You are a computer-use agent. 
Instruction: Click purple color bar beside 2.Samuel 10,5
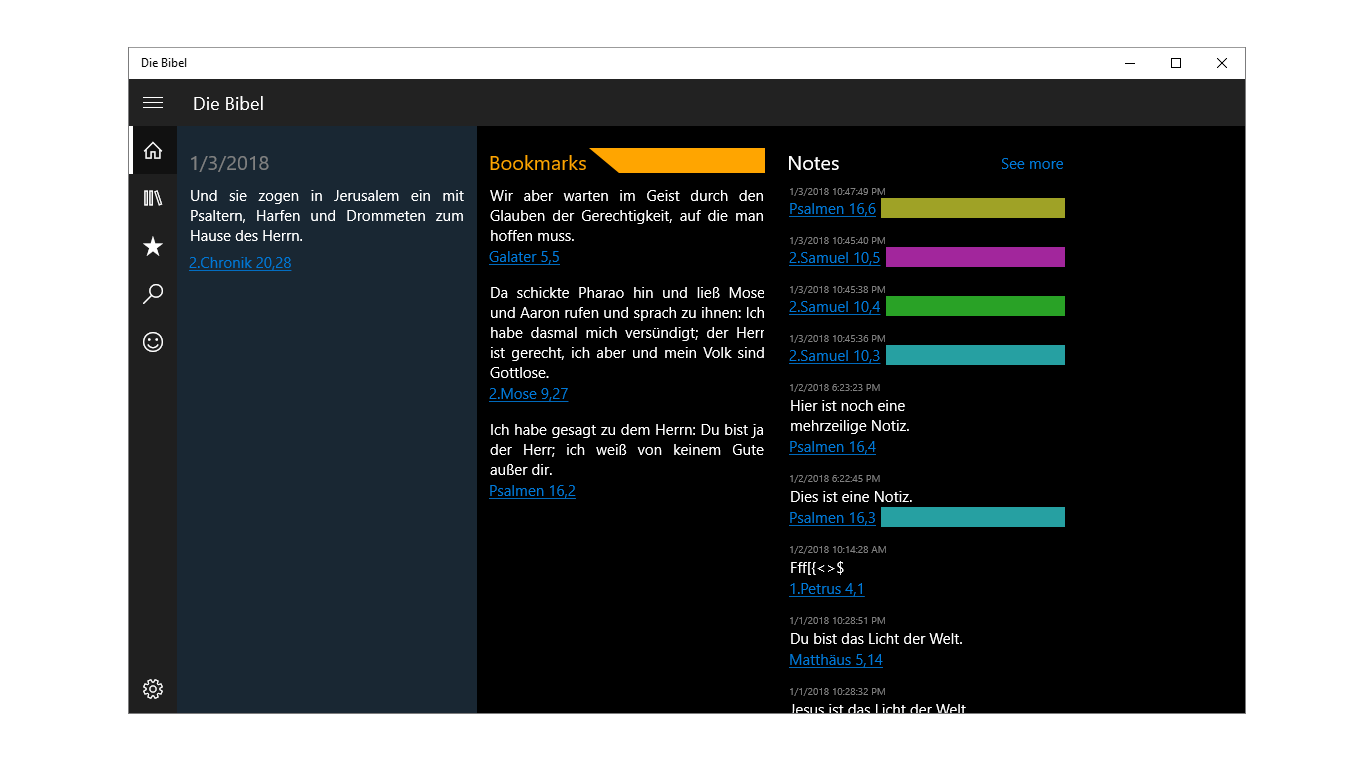(975, 257)
